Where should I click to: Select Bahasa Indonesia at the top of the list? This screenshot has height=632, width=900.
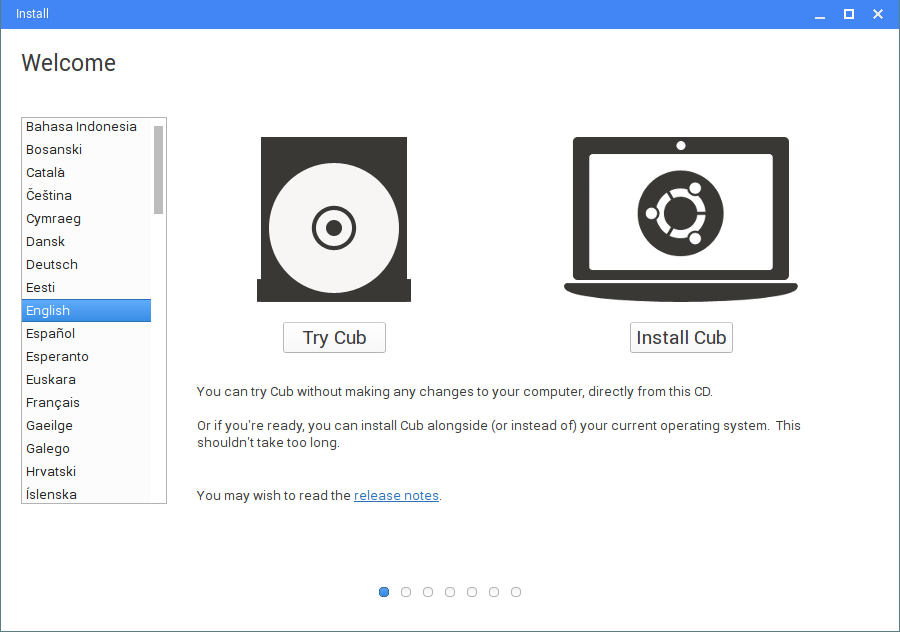86,126
